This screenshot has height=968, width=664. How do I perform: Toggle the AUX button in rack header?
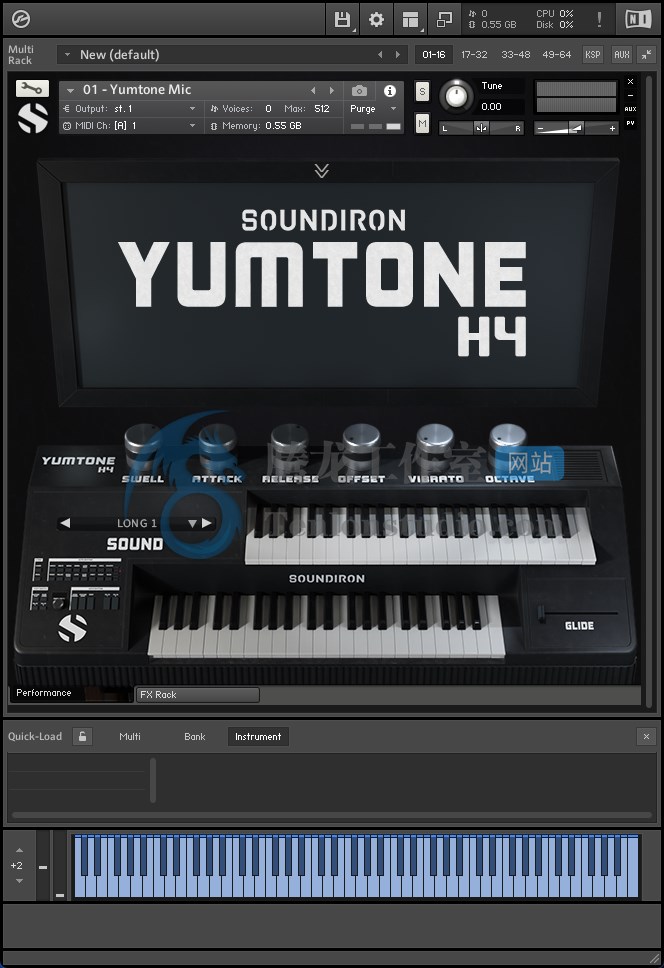621,54
